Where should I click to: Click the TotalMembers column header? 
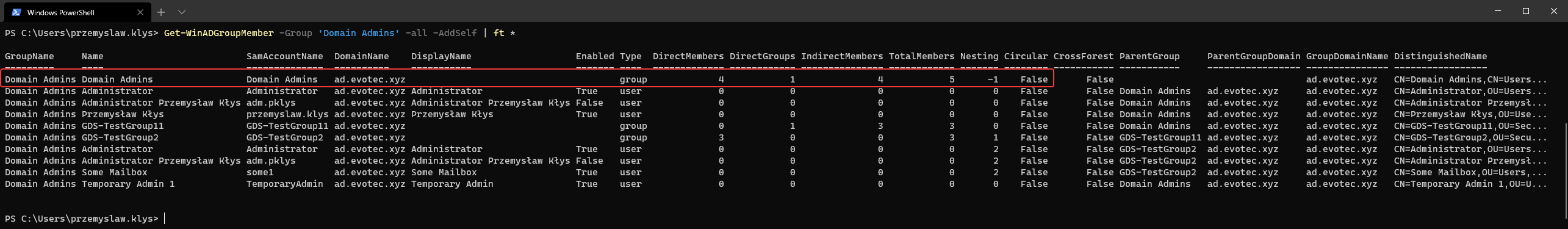[922, 56]
